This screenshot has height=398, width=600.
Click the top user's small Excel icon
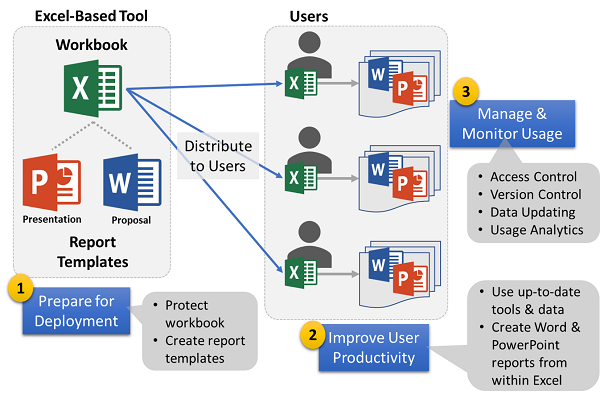[301, 83]
